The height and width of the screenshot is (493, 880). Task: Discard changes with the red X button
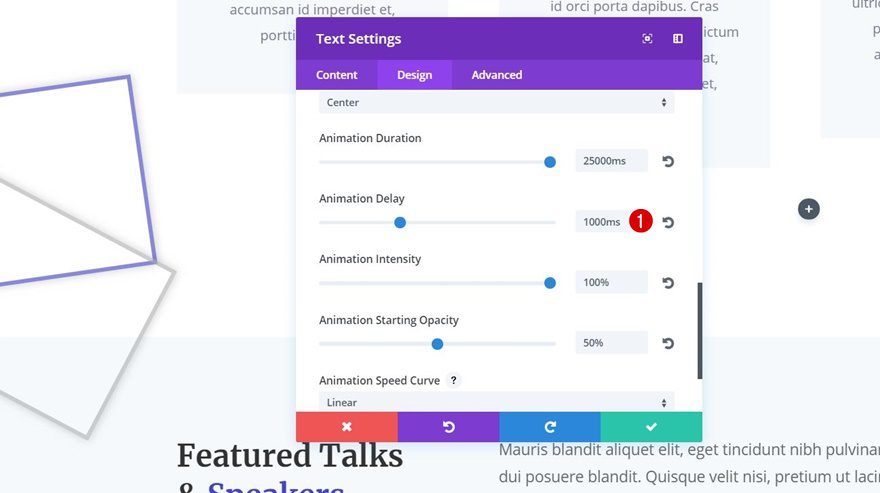tap(347, 427)
